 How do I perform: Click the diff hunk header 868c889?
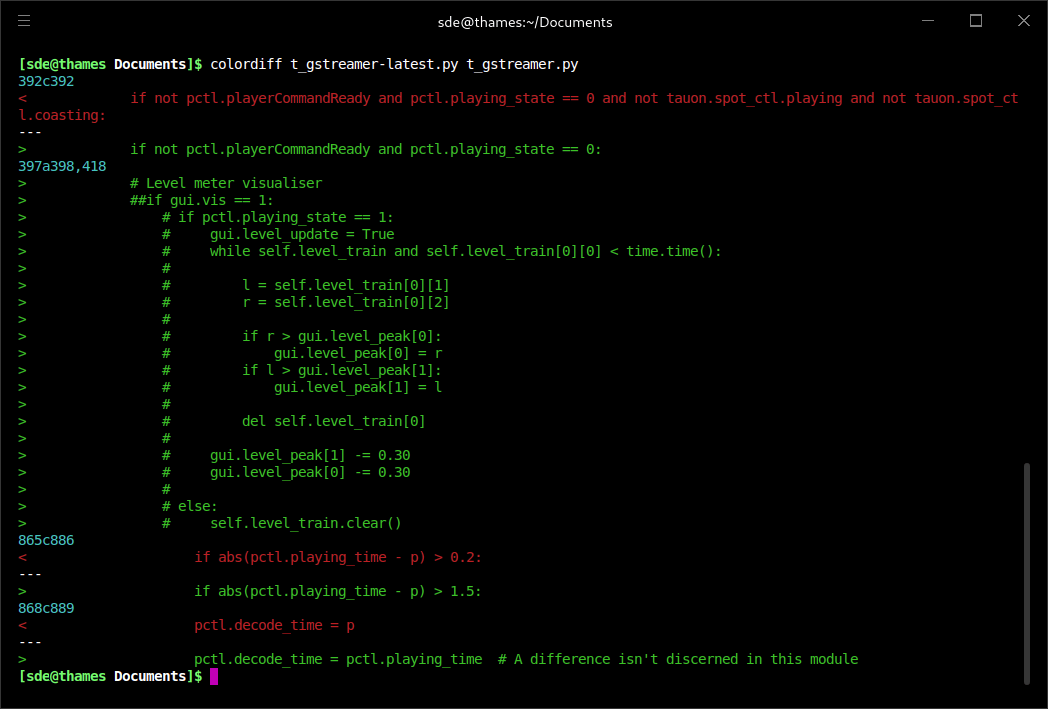pyautogui.click(x=46, y=608)
